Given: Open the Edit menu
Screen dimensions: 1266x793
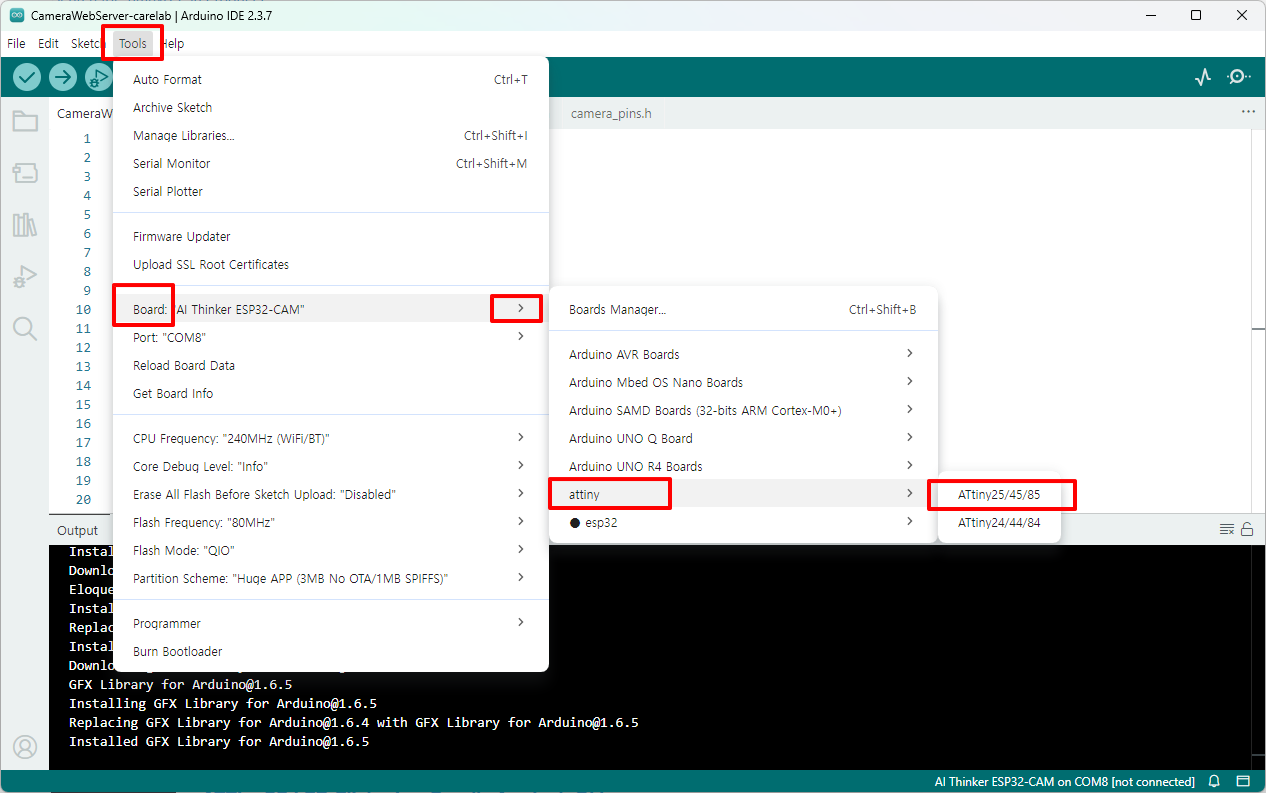Looking at the screenshot, I should coord(48,43).
